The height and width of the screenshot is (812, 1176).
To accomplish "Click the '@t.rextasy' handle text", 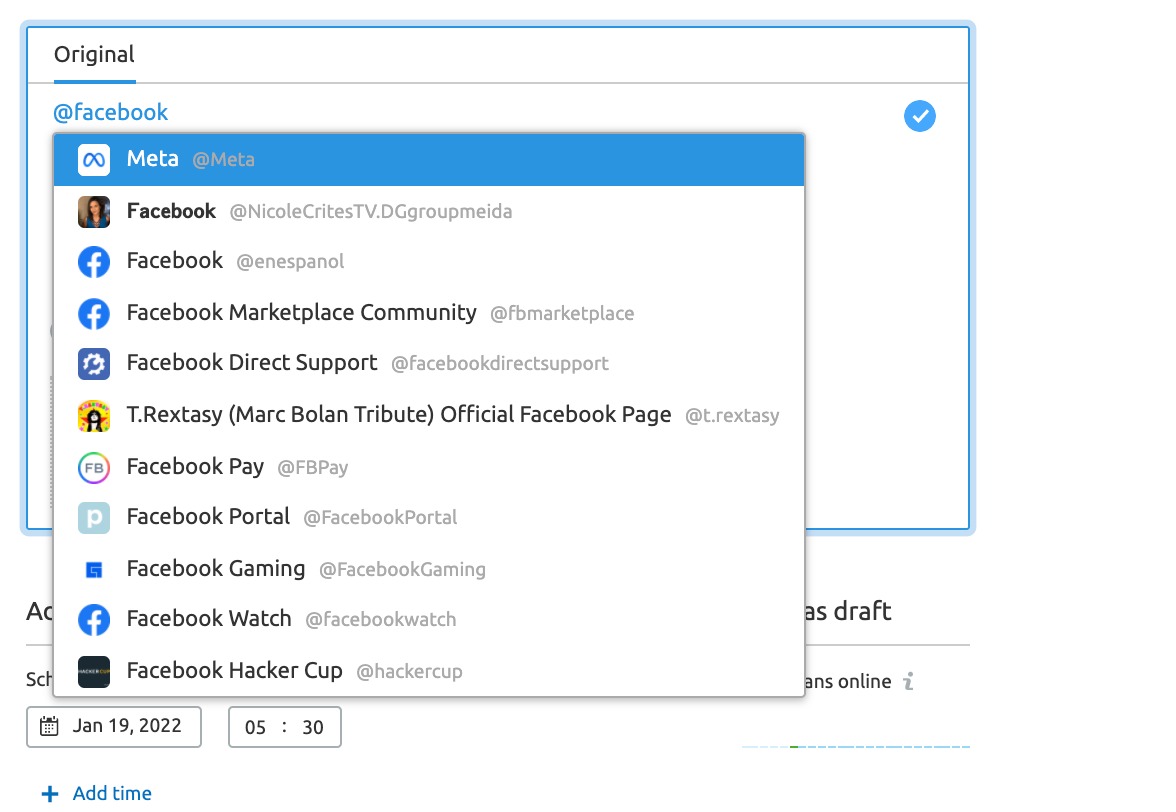I will (732, 415).
